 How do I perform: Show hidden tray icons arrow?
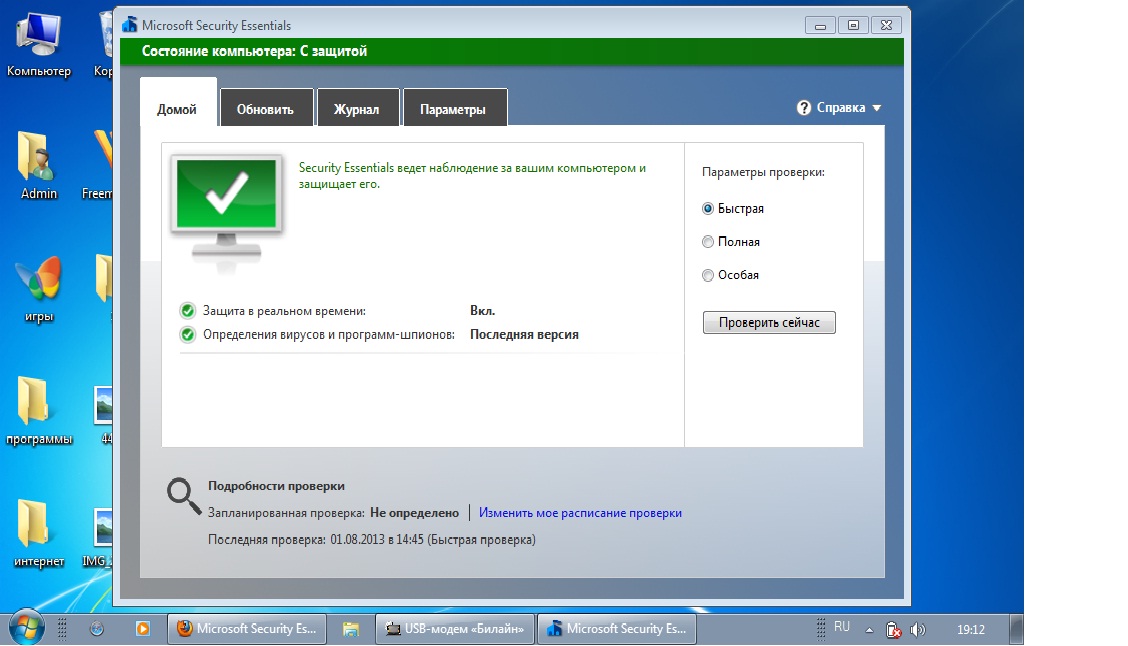(x=869, y=629)
